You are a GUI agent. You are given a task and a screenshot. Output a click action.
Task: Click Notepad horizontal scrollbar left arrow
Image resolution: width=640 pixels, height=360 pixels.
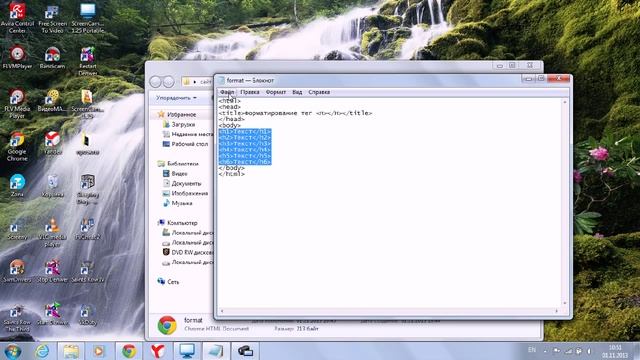coord(222,311)
